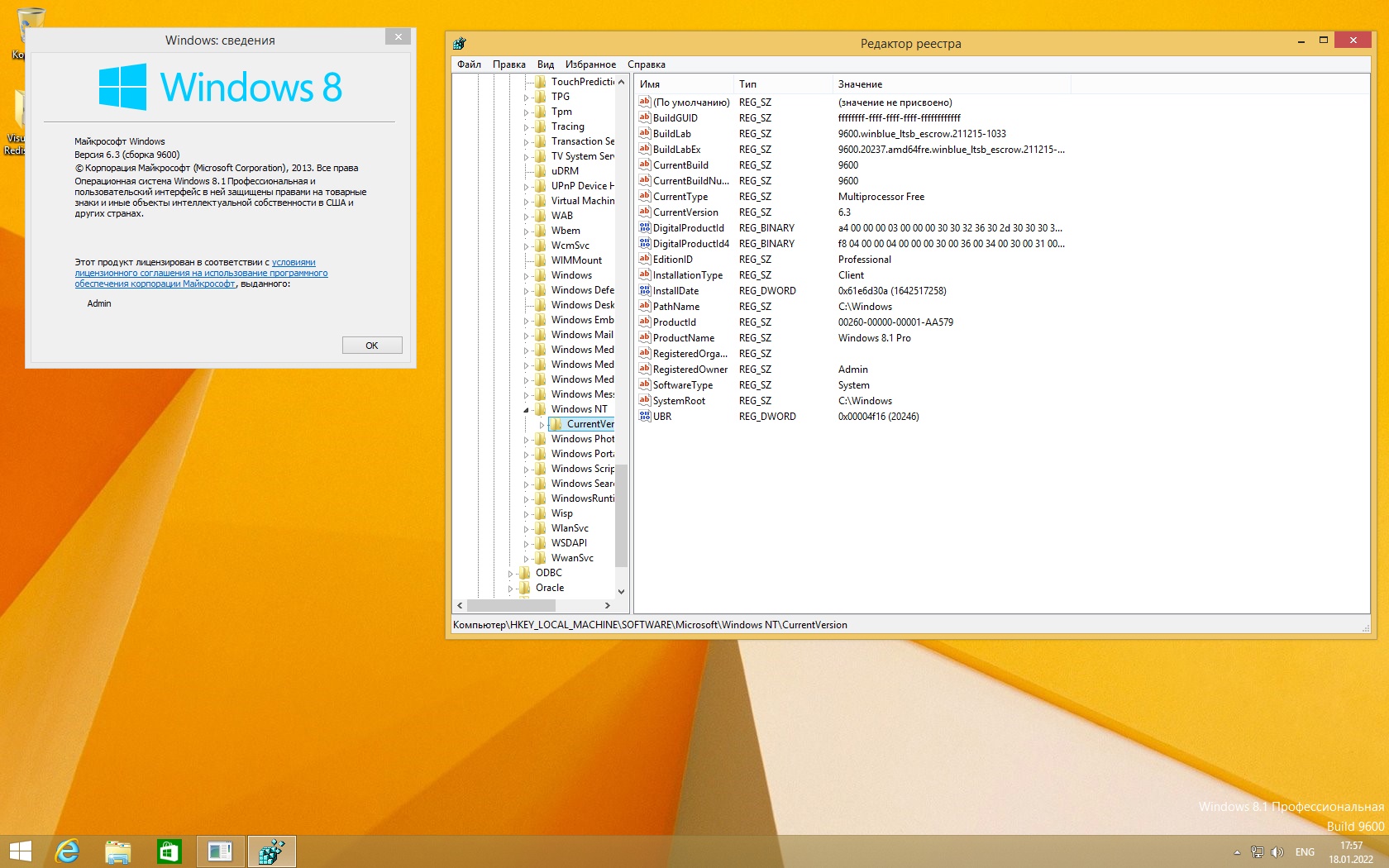Image resolution: width=1389 pixels, height=868 pixels.
Task: Click the network tray icon
Action: tap(1258, 852)
